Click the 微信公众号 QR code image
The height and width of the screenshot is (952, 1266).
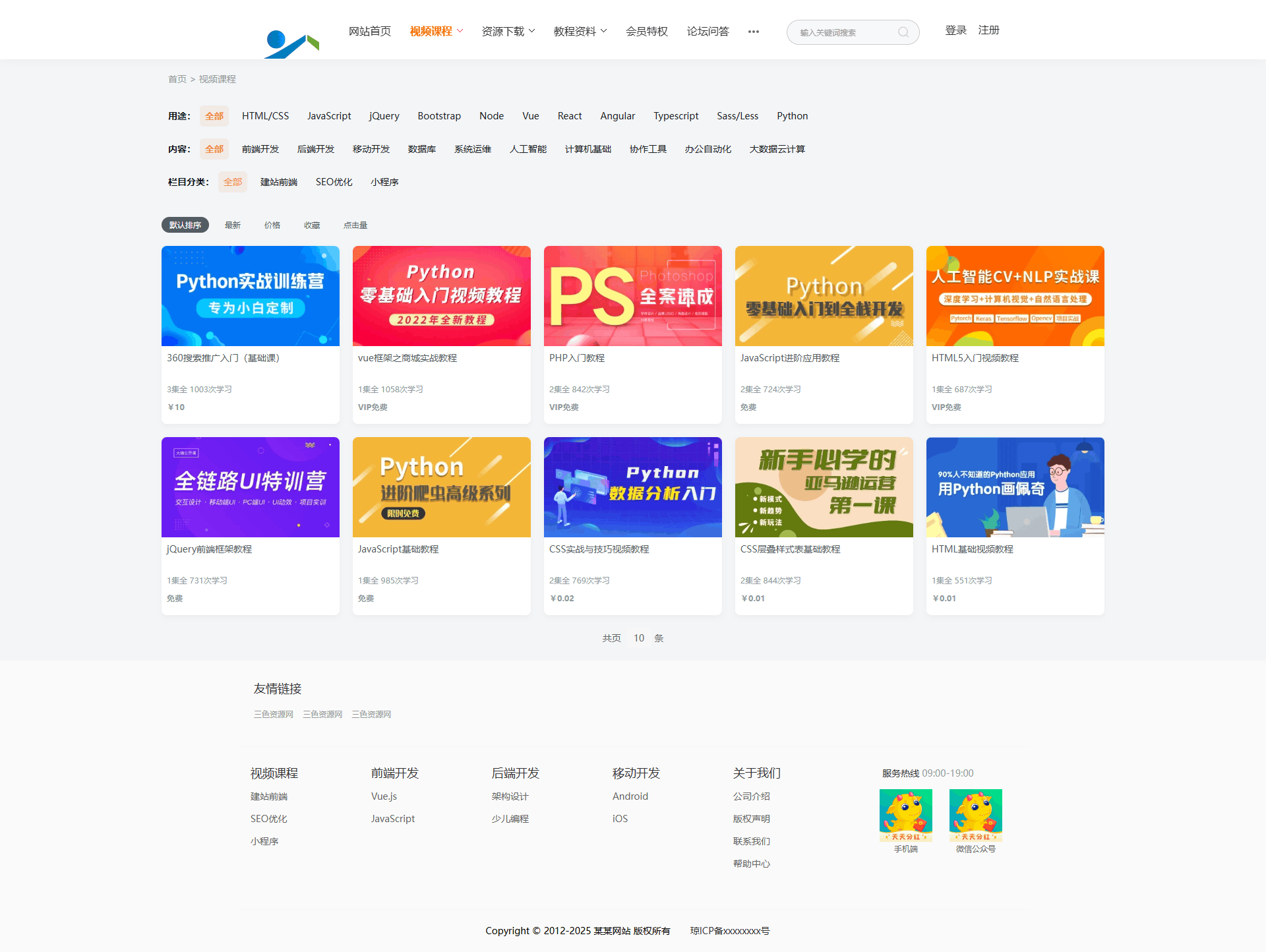pos(975,815)
